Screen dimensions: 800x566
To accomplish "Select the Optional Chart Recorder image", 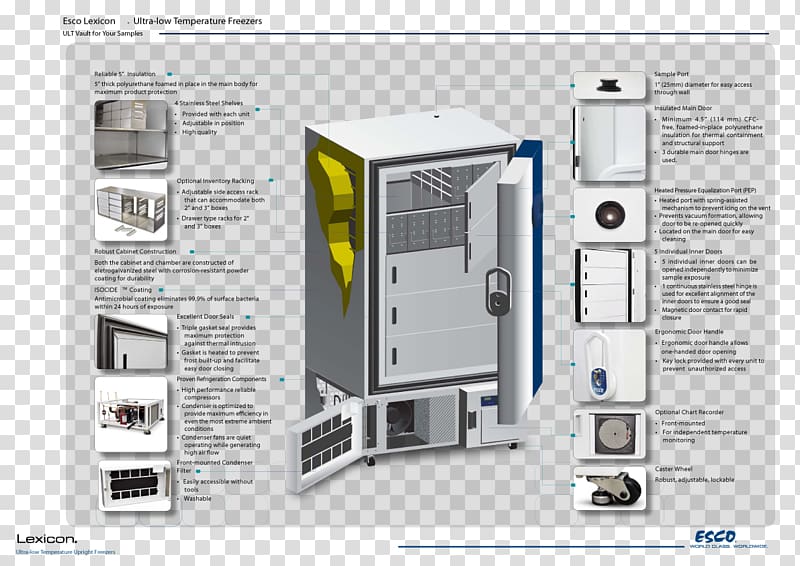I will (x=609, y=434).
